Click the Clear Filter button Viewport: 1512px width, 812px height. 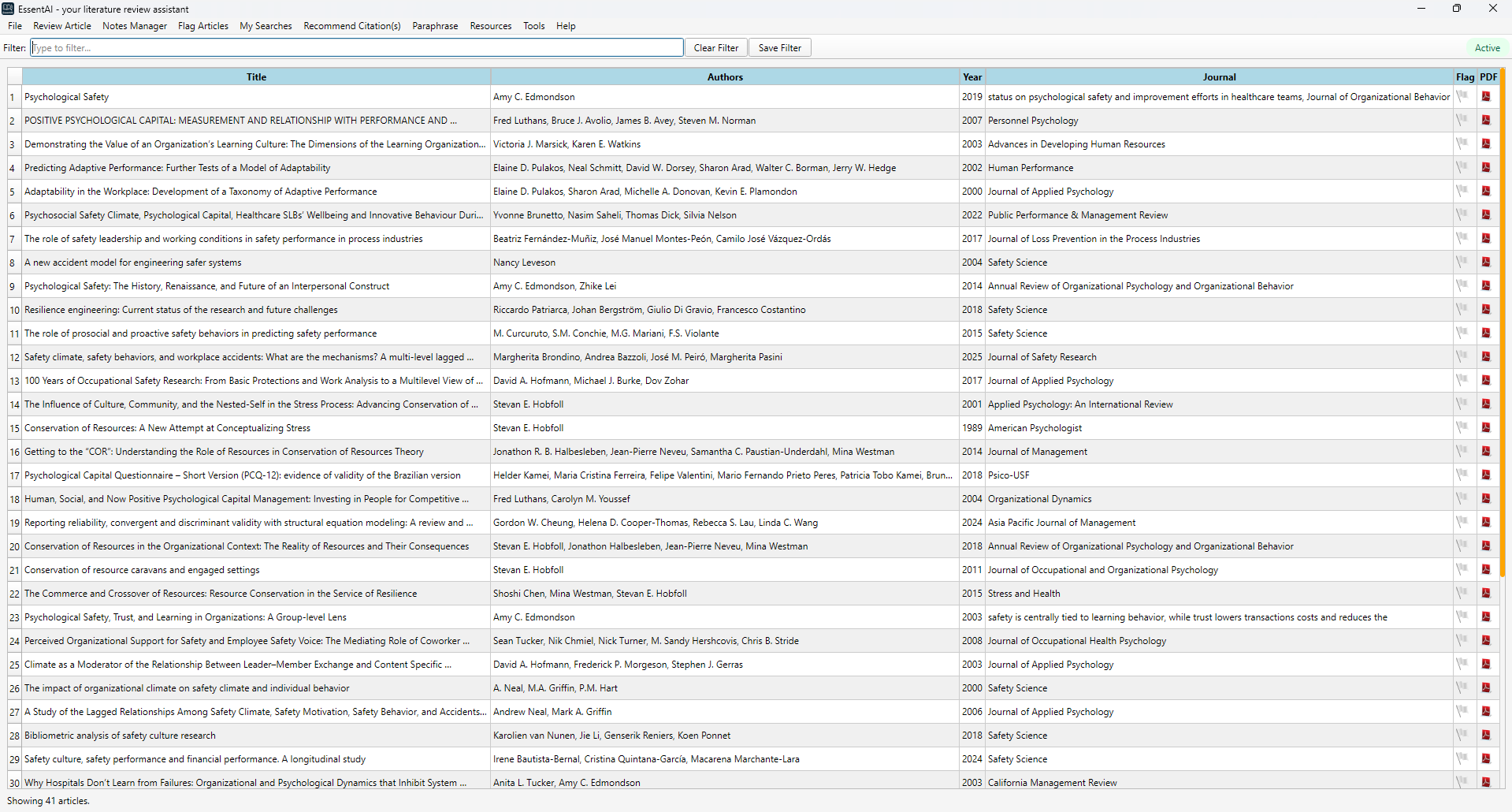click(x=715, y=48)
